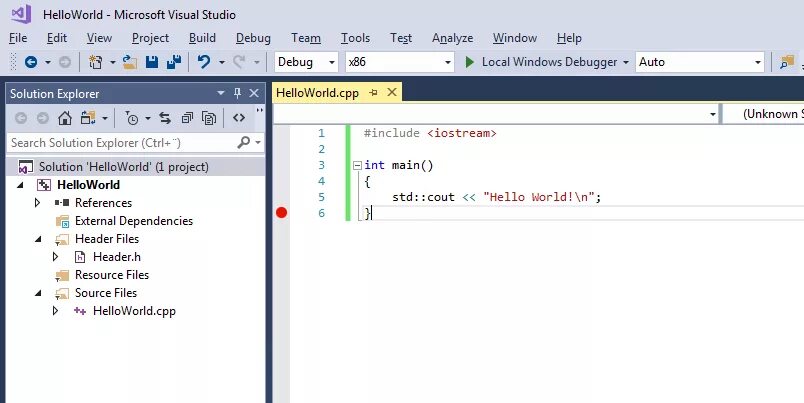Click the New Project toolbar icon
Image resolution: width=804 pixels, height=403 pixels.
(x=95, y=62)
